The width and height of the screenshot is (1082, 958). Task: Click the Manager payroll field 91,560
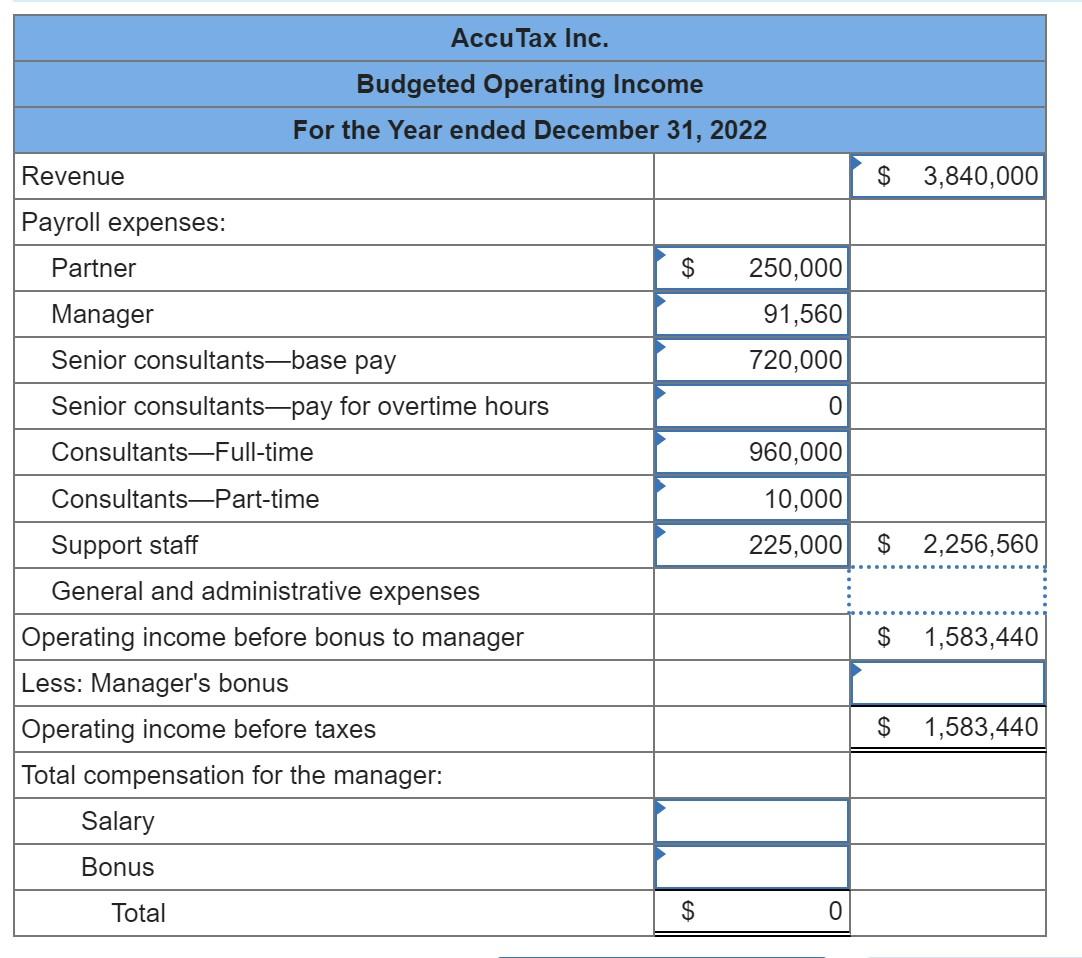click(751, 314)
